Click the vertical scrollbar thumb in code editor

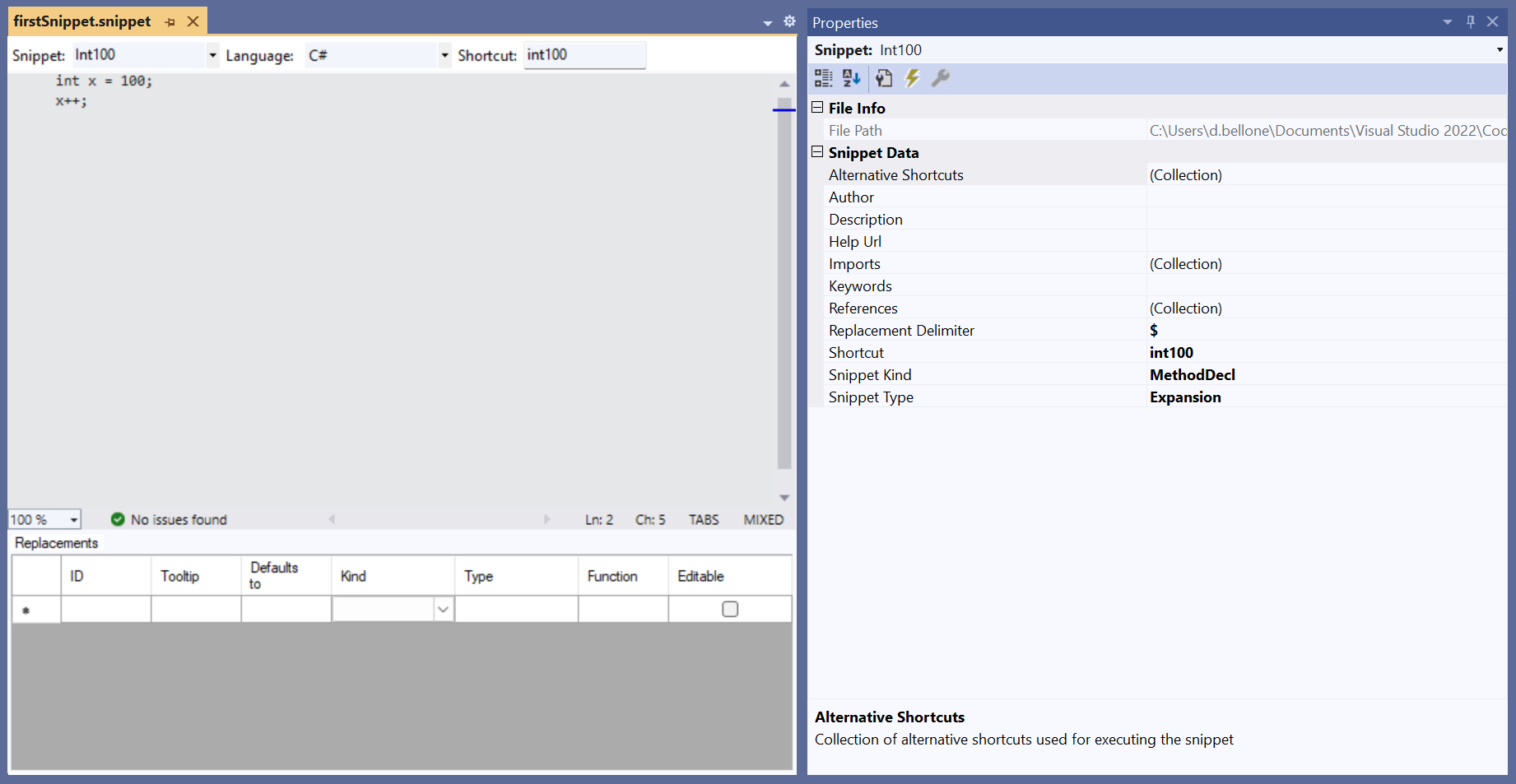point(784,284)
